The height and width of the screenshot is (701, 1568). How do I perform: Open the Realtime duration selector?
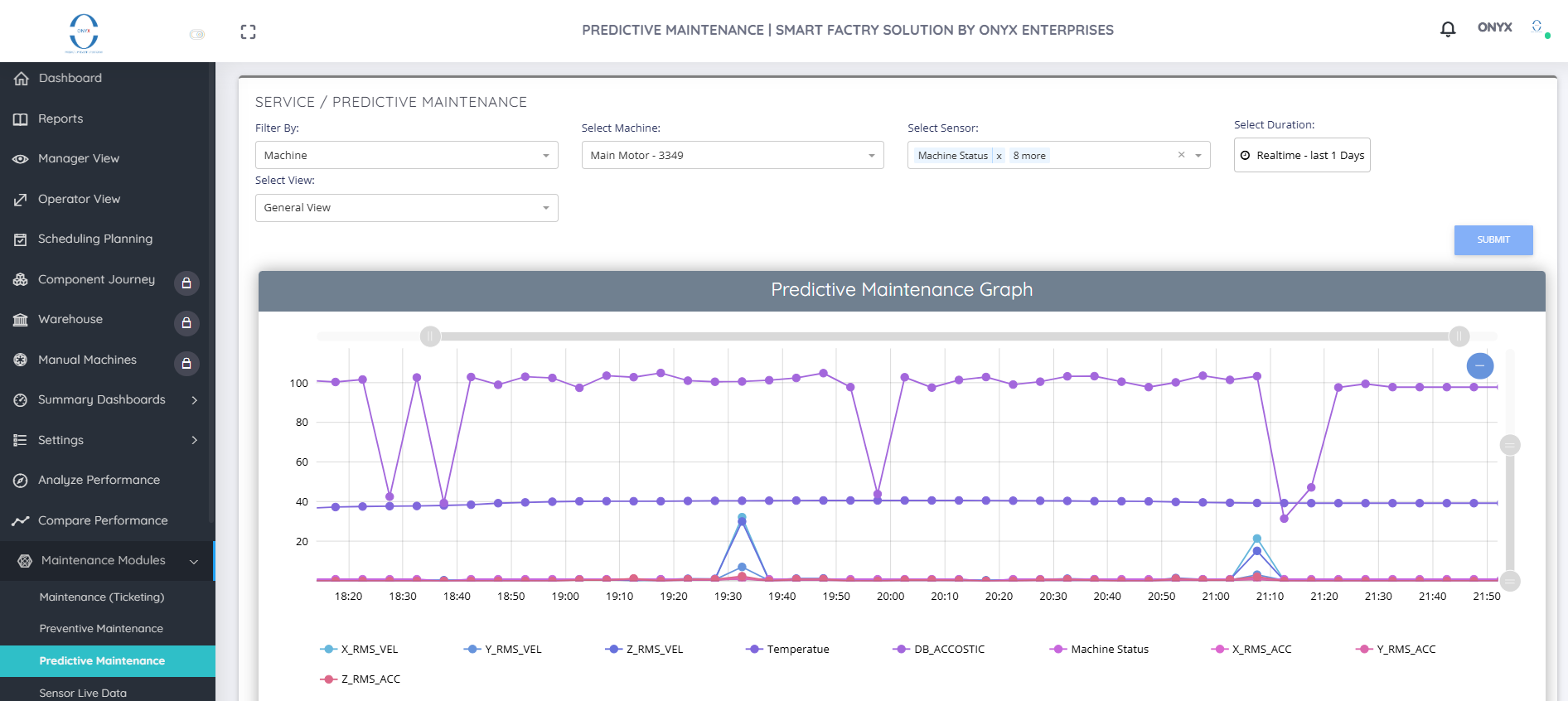click(1302, 155)
